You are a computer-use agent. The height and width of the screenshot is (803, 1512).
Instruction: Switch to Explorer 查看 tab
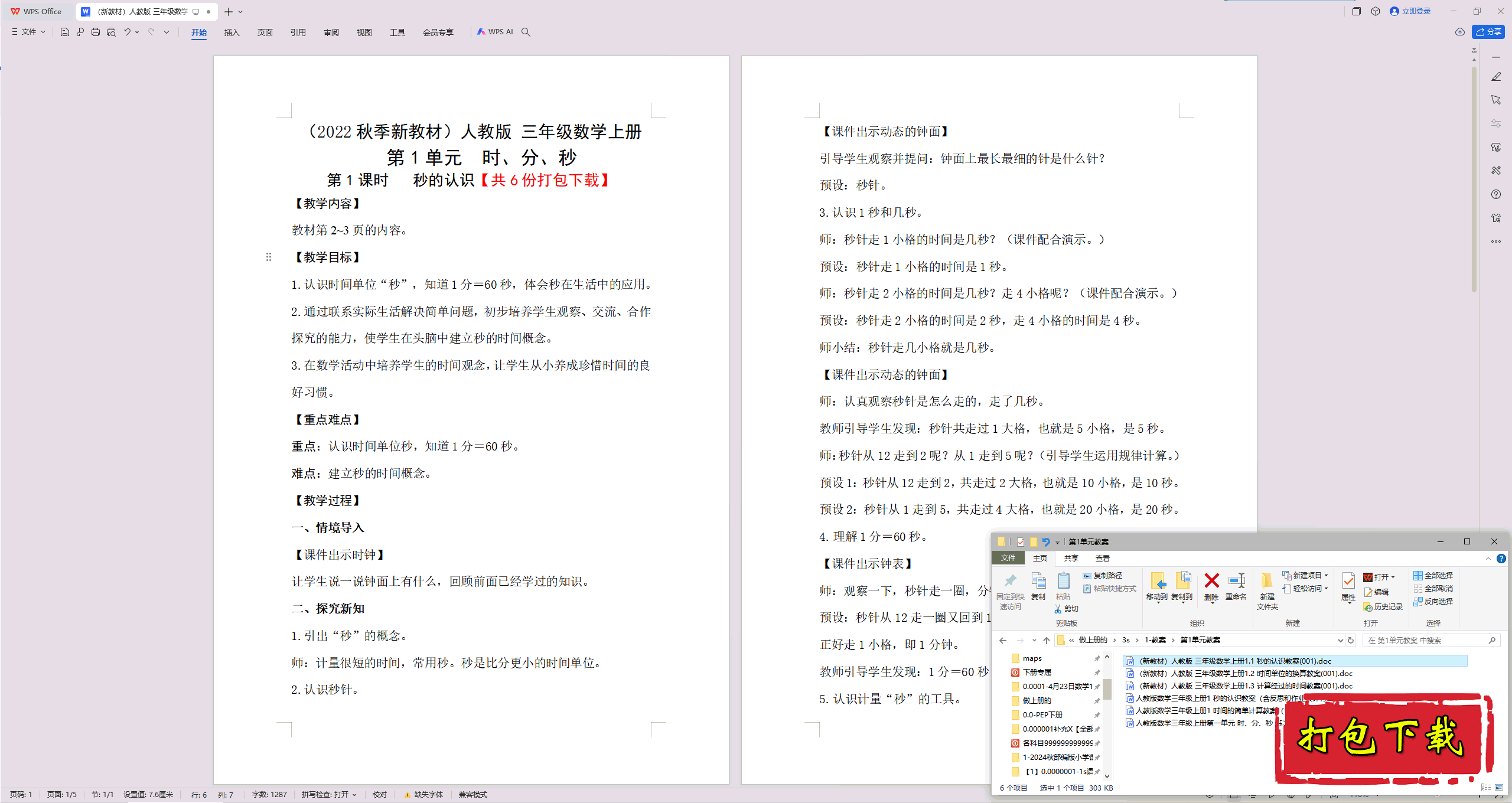[x=1103, y=559]
